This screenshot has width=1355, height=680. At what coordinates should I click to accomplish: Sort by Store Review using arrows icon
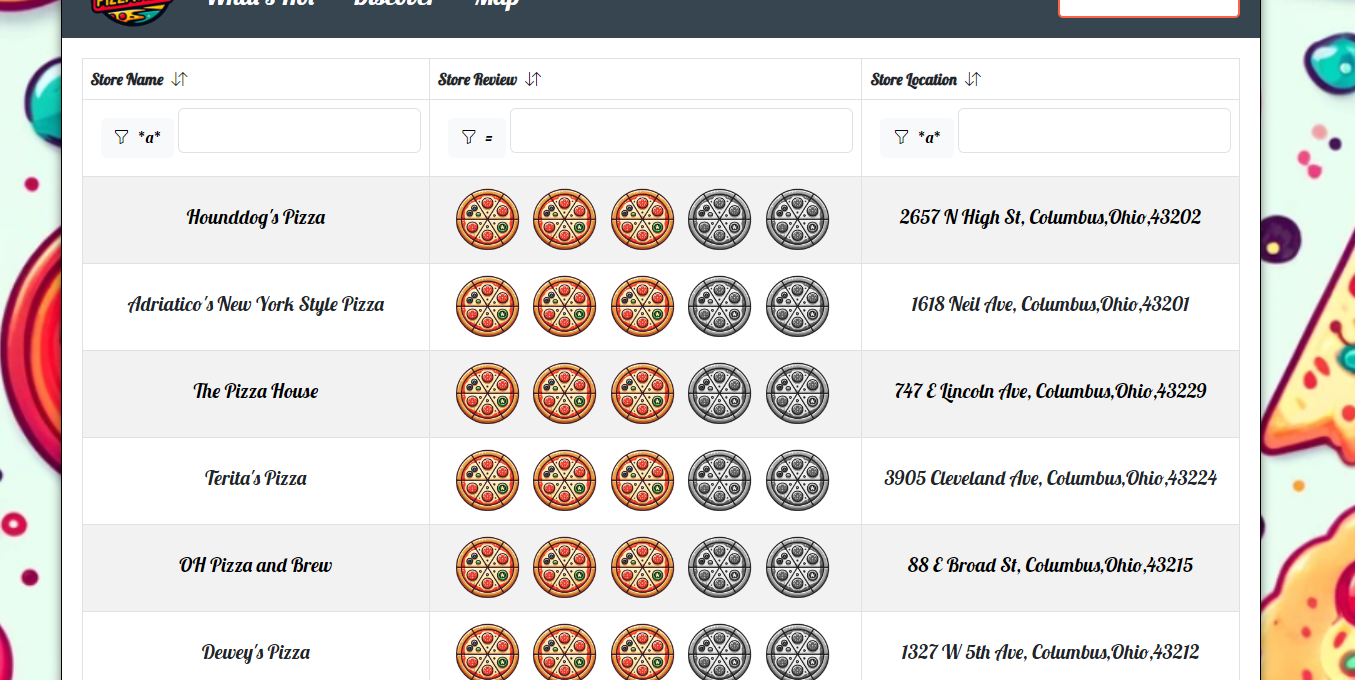(533, 79)
